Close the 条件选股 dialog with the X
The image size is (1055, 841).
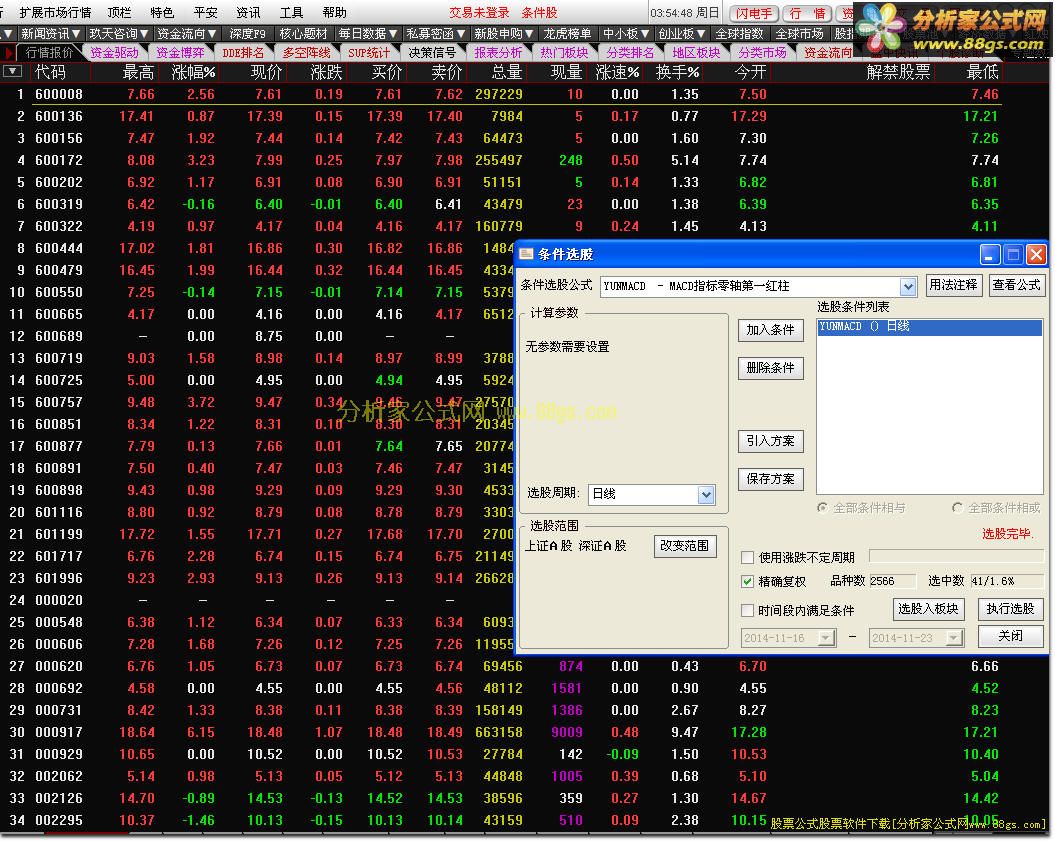[1036, 254]
